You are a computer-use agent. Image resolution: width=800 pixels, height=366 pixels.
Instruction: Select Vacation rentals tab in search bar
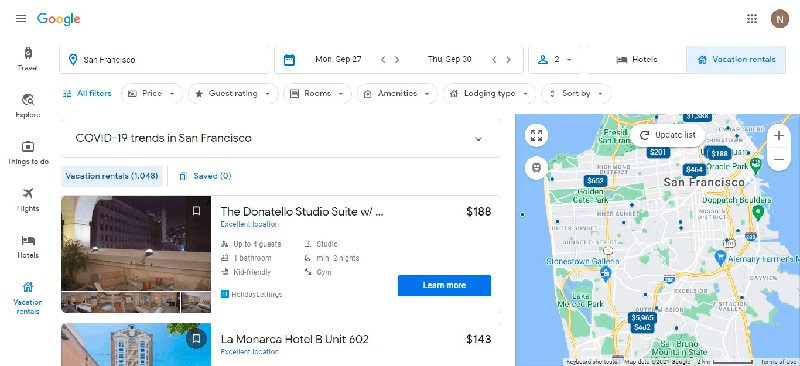tap(736, 60)
